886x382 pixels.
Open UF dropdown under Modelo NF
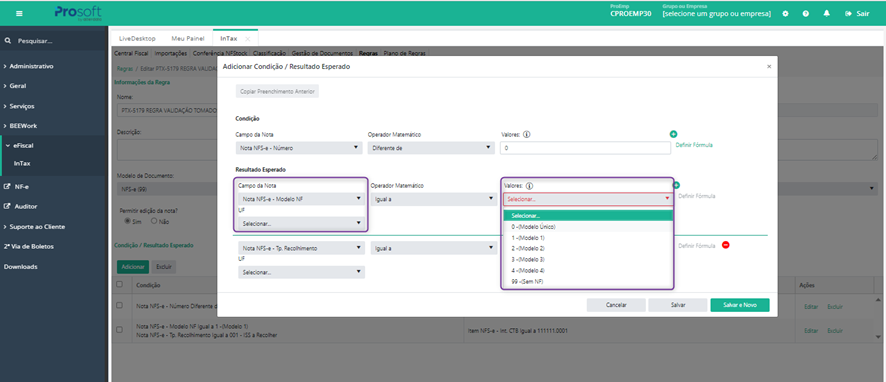point(301,223)
